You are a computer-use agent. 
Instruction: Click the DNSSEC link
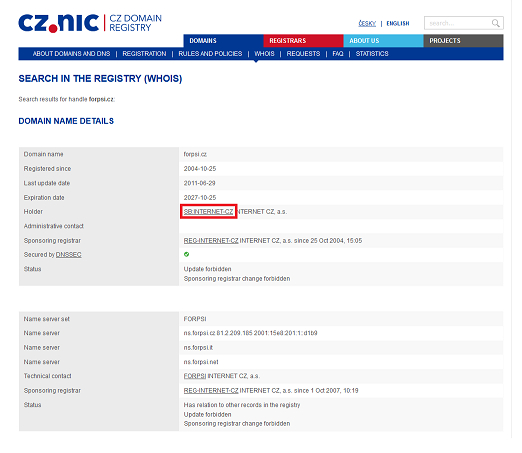click(68, 255)
